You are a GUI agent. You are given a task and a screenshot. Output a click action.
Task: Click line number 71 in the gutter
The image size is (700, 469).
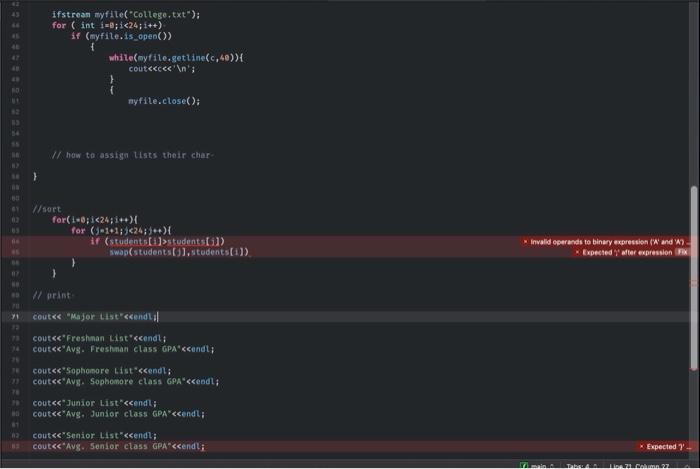click(x=15, y=317)
